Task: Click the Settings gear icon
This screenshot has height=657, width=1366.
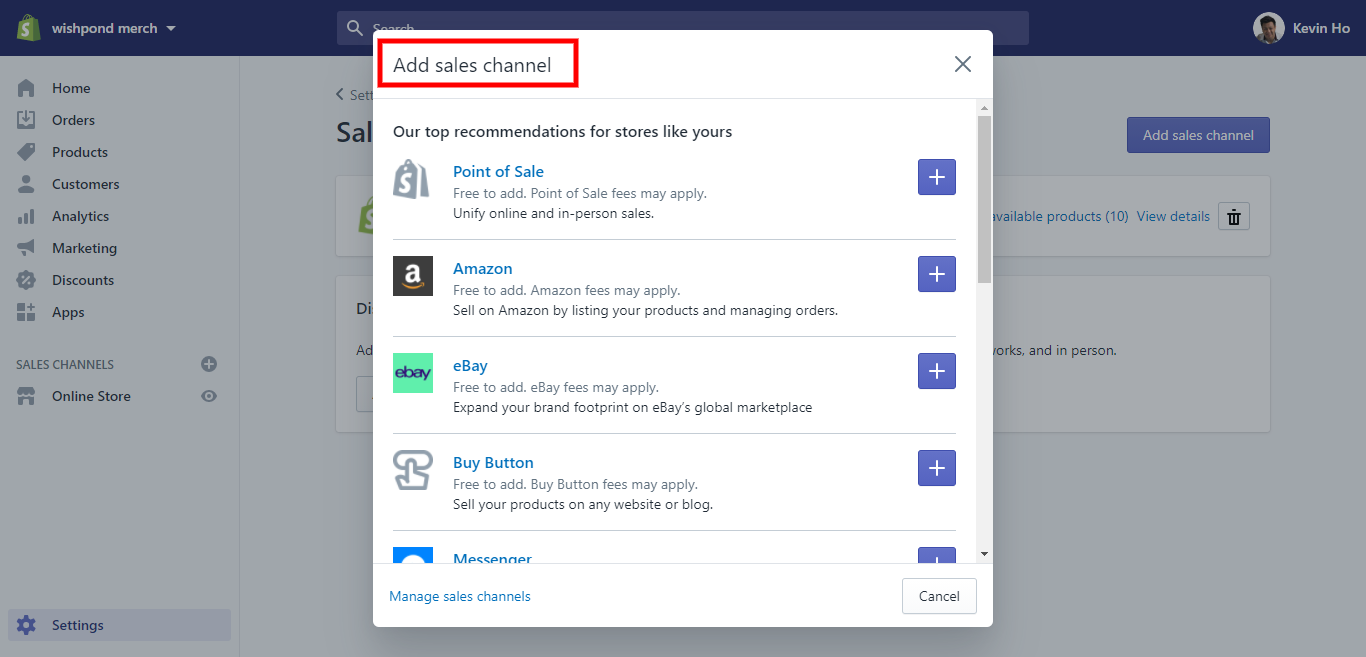Action: coord(26,625)
